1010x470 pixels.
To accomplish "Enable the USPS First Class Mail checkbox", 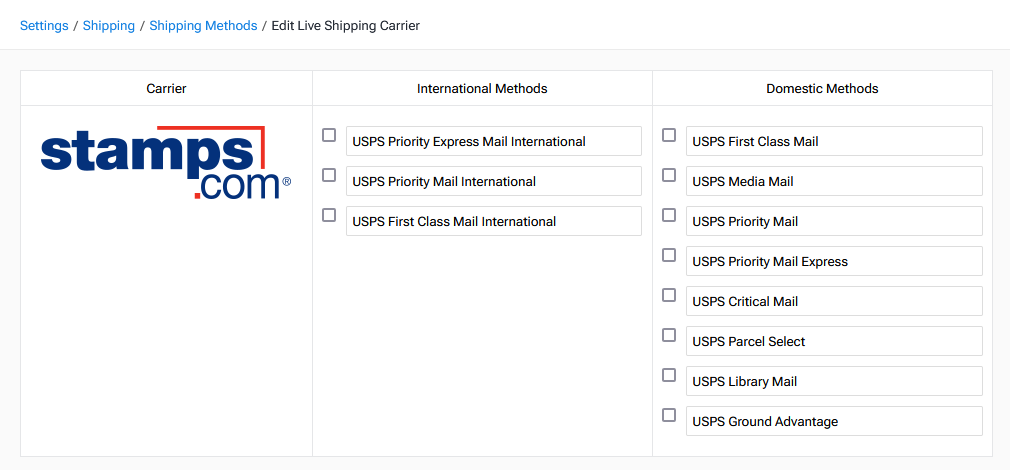I will click(x=669, y=135).
